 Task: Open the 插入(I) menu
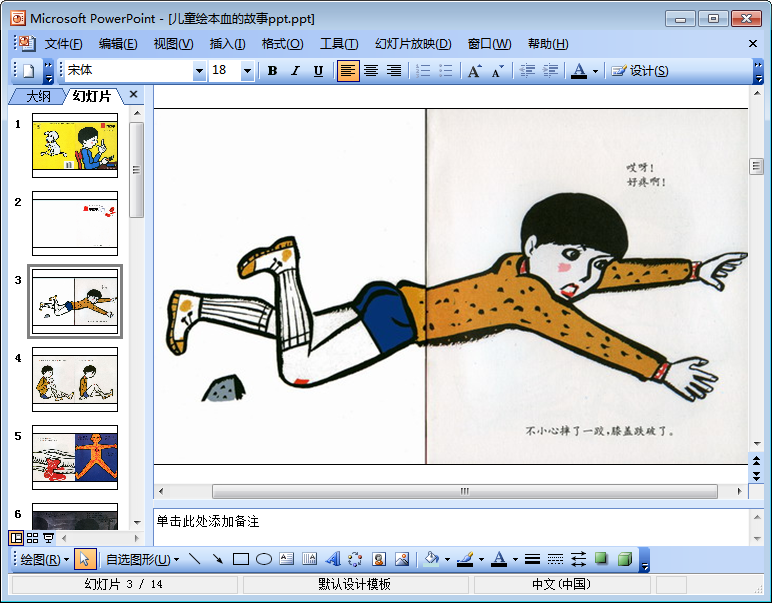tap(227, 44)
